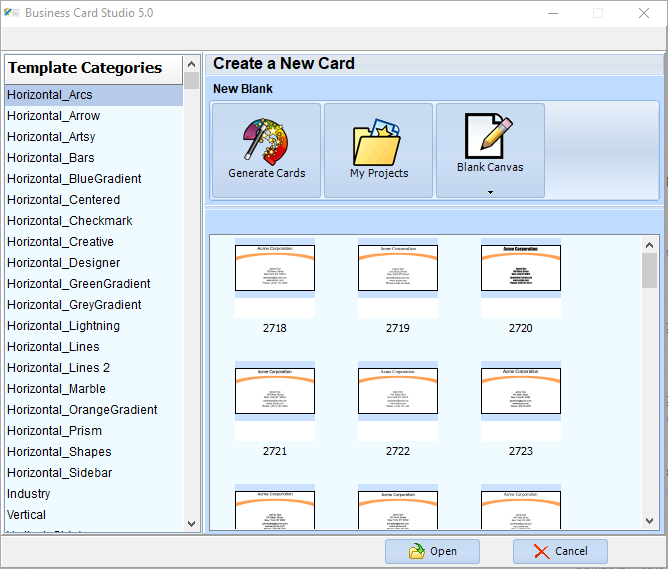Choose the Horizontal_Sidebar category
This screenshot has width=668, height=569.
click(94, 473)
